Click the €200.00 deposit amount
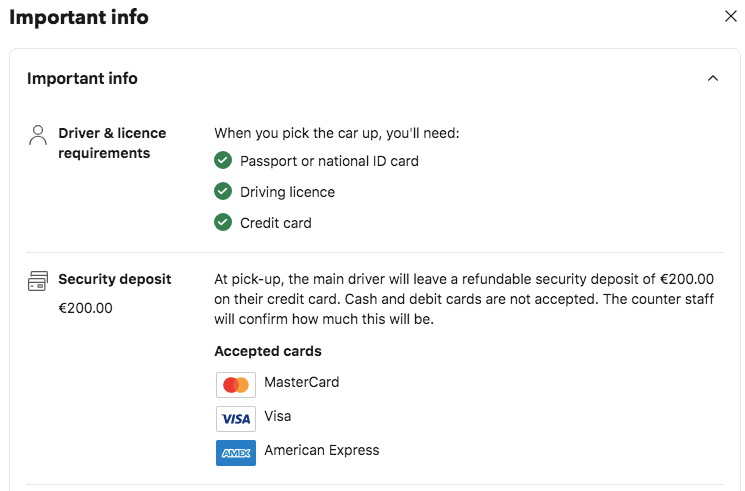745x491 pixels. pos(86,308)
